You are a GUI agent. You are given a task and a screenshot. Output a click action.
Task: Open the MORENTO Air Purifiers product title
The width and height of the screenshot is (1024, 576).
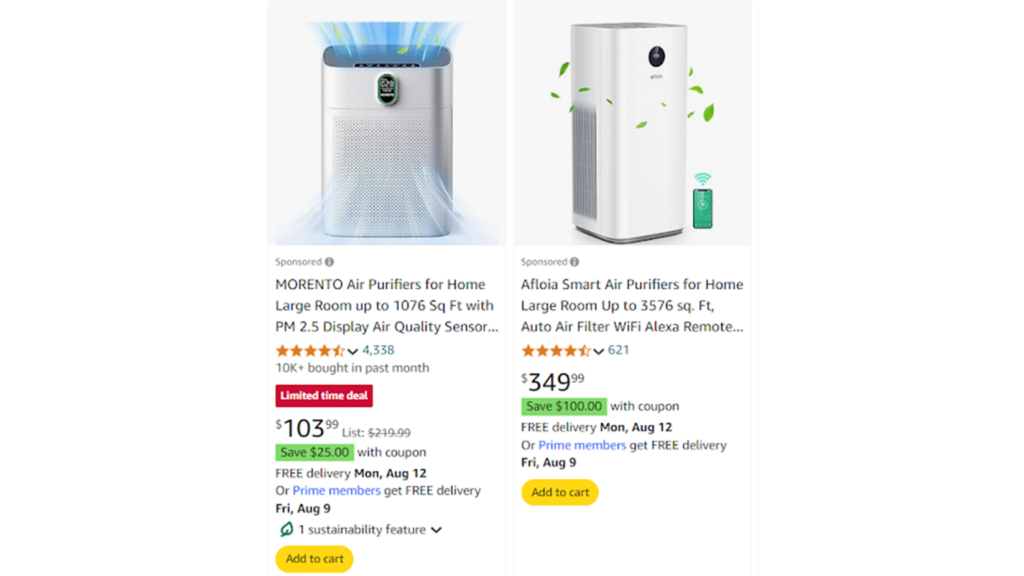coord(378,305)
